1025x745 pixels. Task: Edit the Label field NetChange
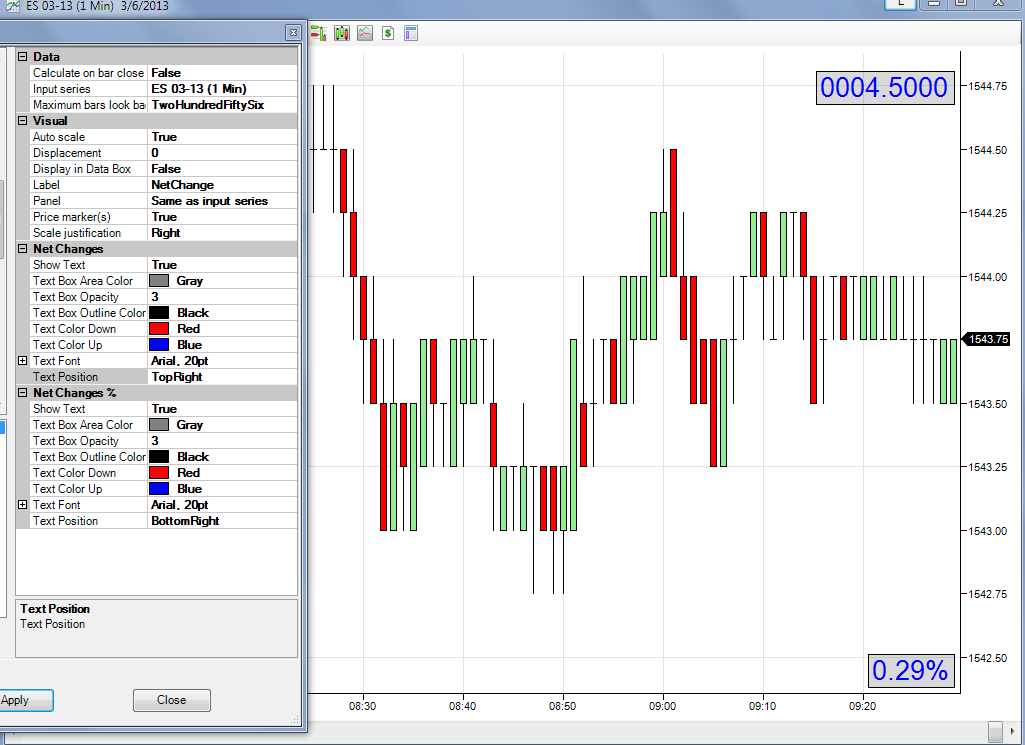coord(222,185)
